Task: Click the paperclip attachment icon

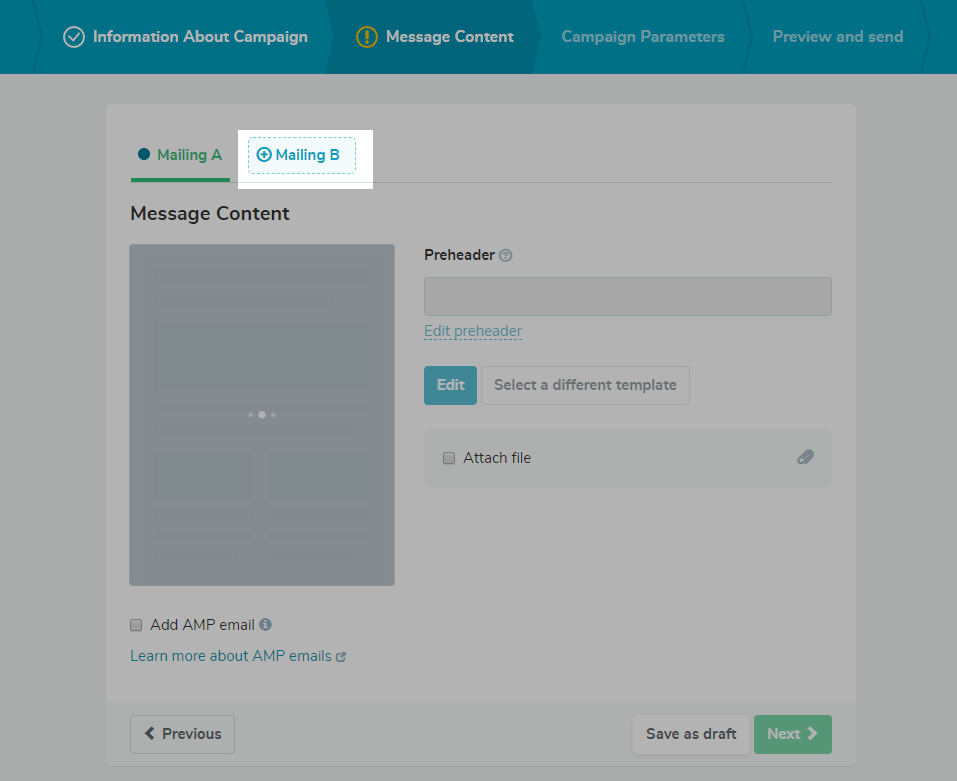Action: click(x=805, y=457)
